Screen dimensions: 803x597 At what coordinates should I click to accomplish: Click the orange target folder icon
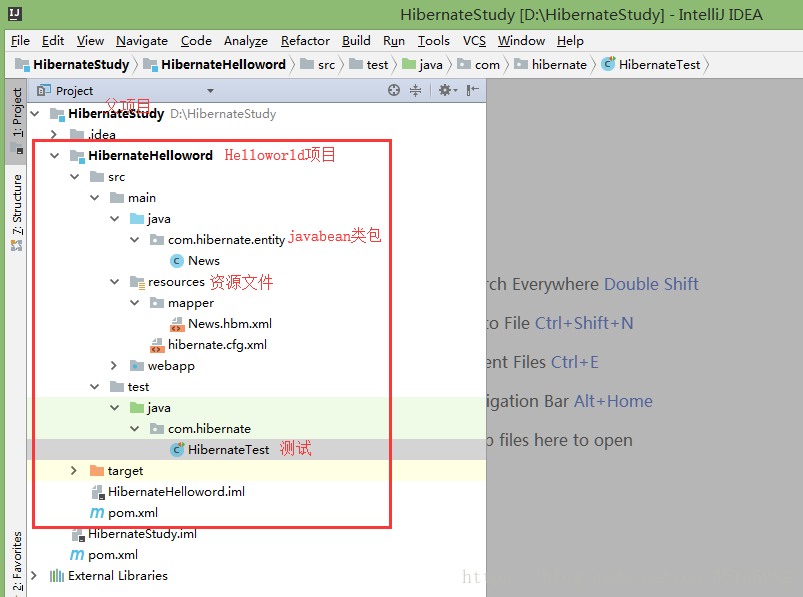(x=96, y=471)
